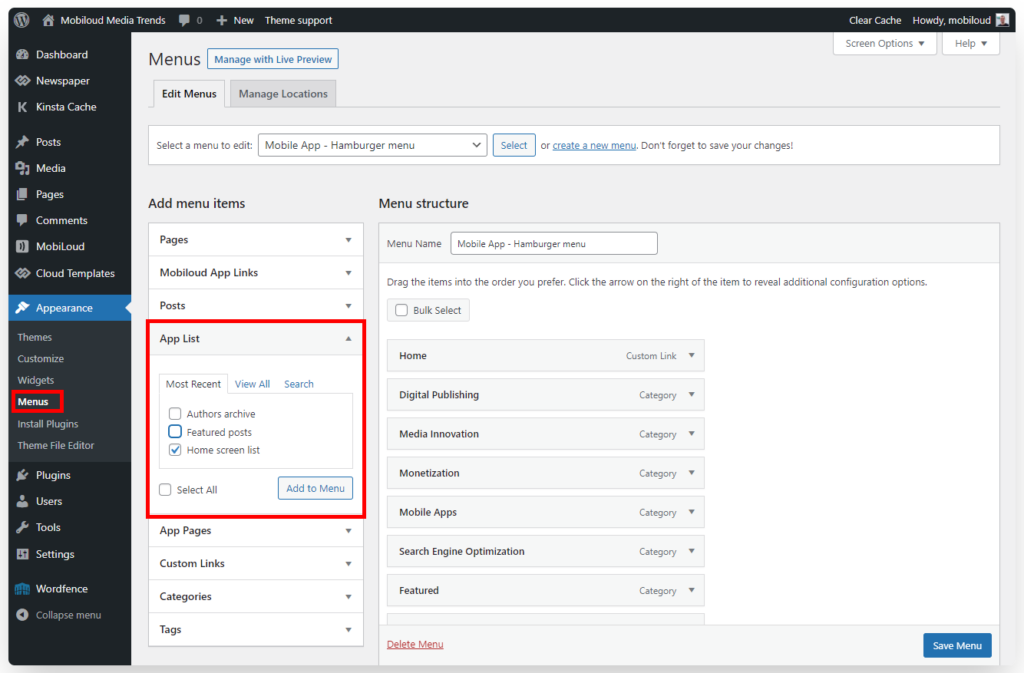The height and width of the screenshot is (673, 1024).
Task: Click the Pages icon in sidebar
Action: click(x=23, y=194)
